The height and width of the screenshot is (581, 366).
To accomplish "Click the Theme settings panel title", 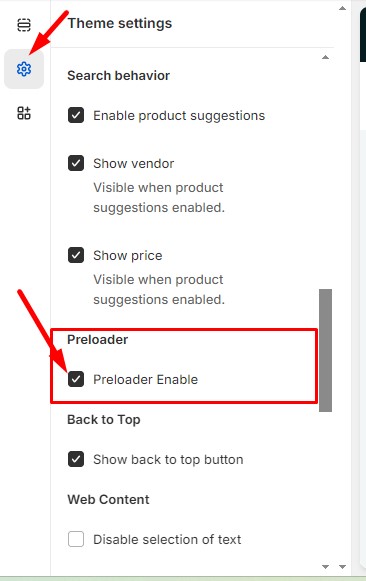I will pos(120,23).
